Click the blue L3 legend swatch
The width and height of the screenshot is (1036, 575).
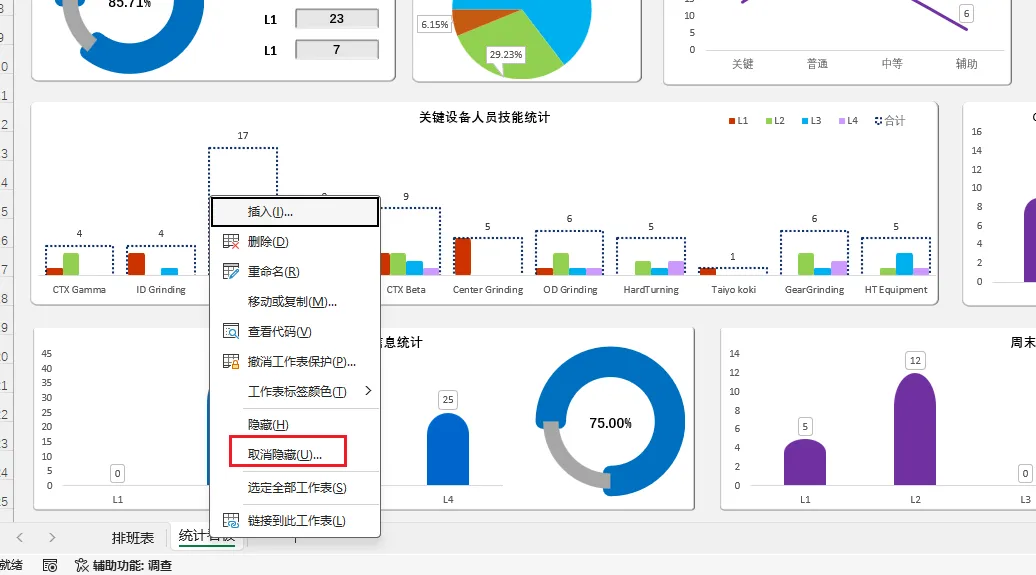(x=805, y=121)
